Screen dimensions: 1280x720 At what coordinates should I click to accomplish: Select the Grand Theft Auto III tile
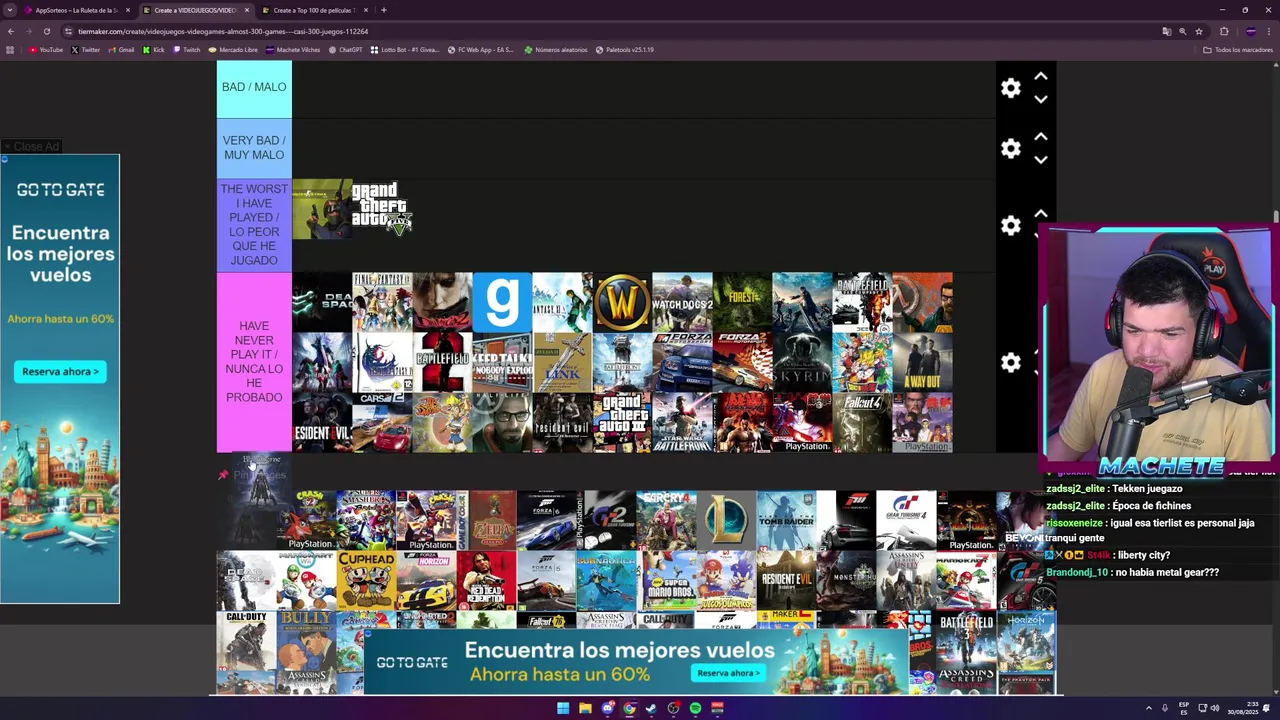click(x=622, y=422)
